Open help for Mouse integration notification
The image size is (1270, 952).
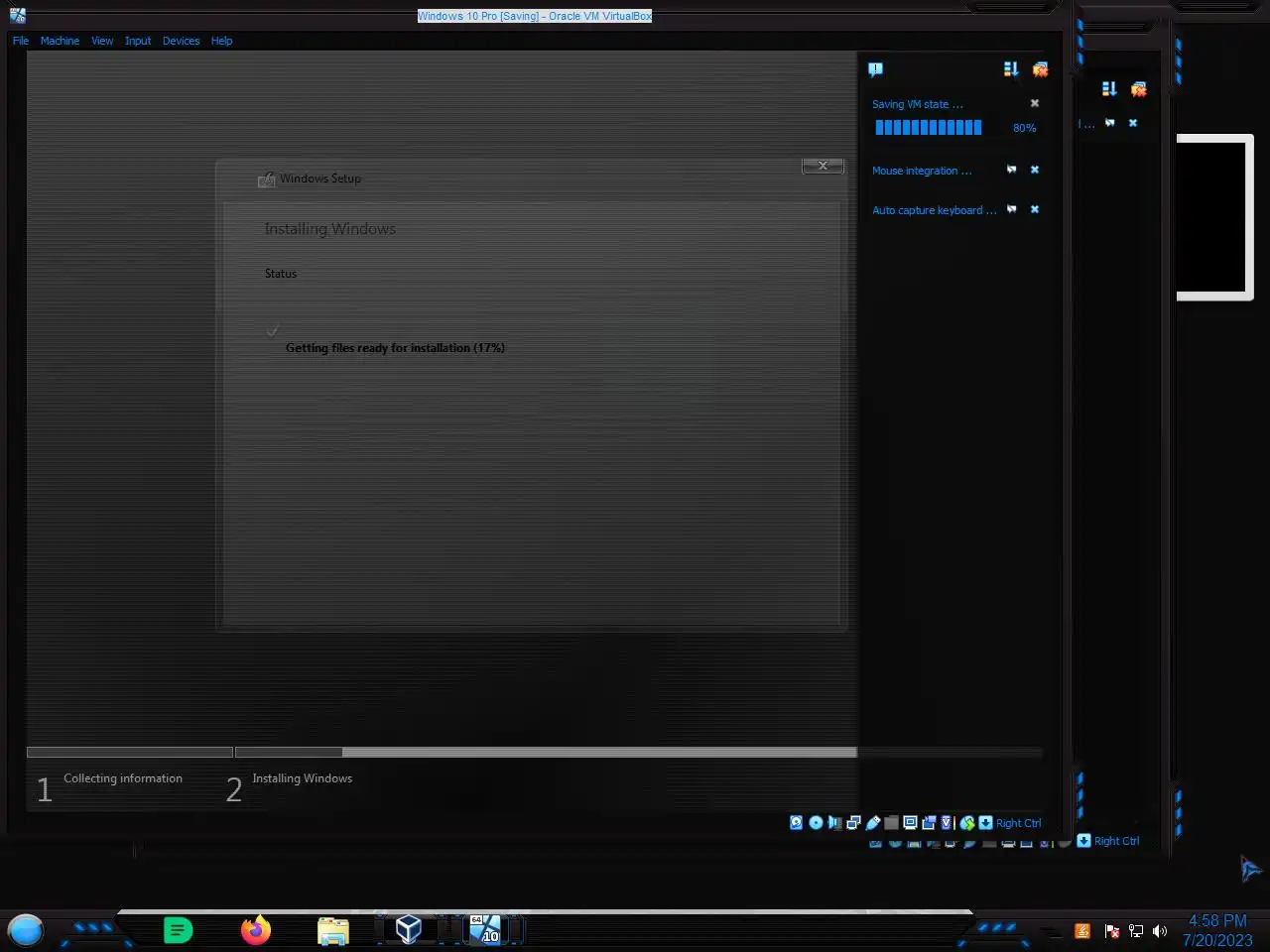pos(1011,170)
